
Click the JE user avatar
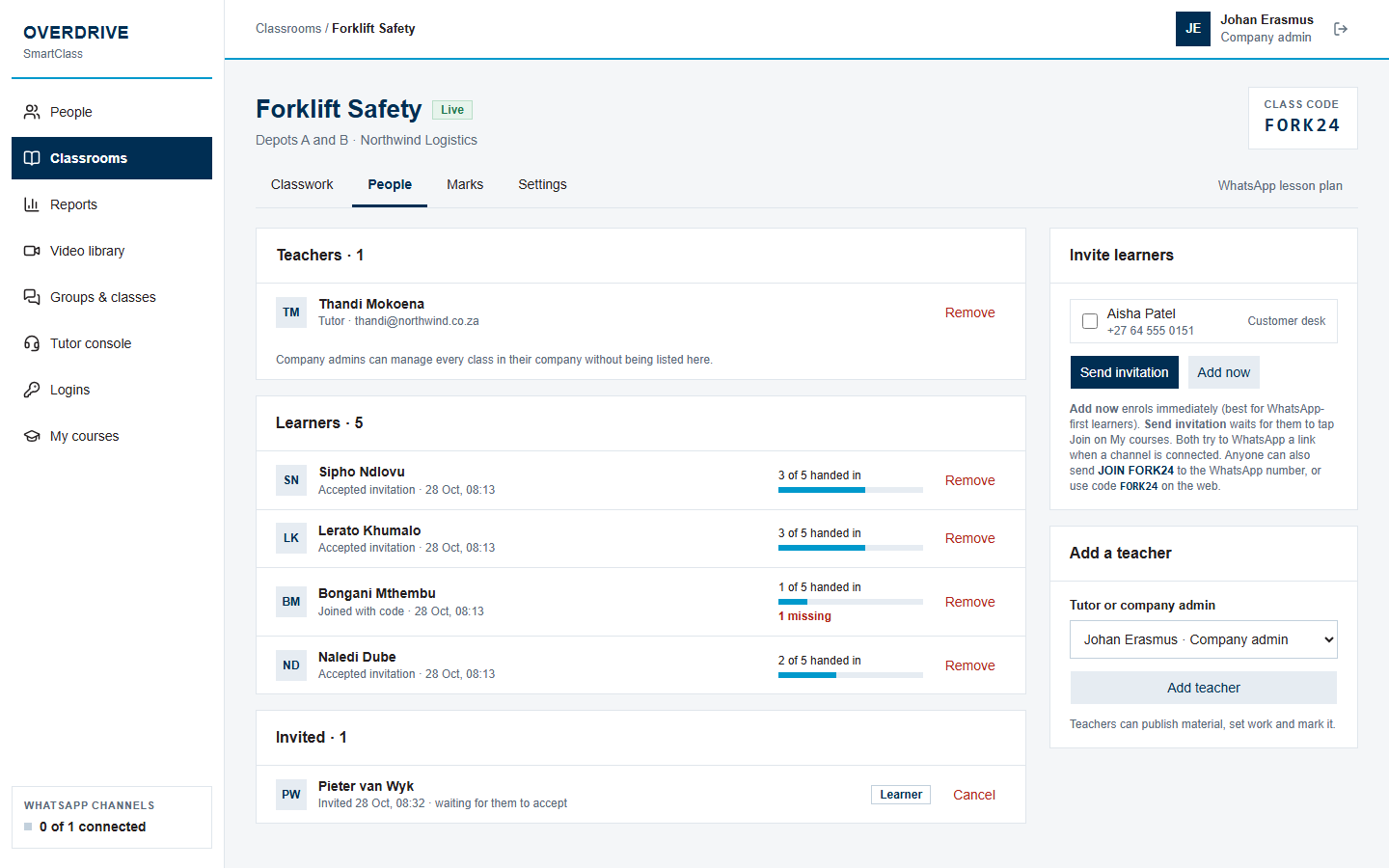[x=1193, y=29]
